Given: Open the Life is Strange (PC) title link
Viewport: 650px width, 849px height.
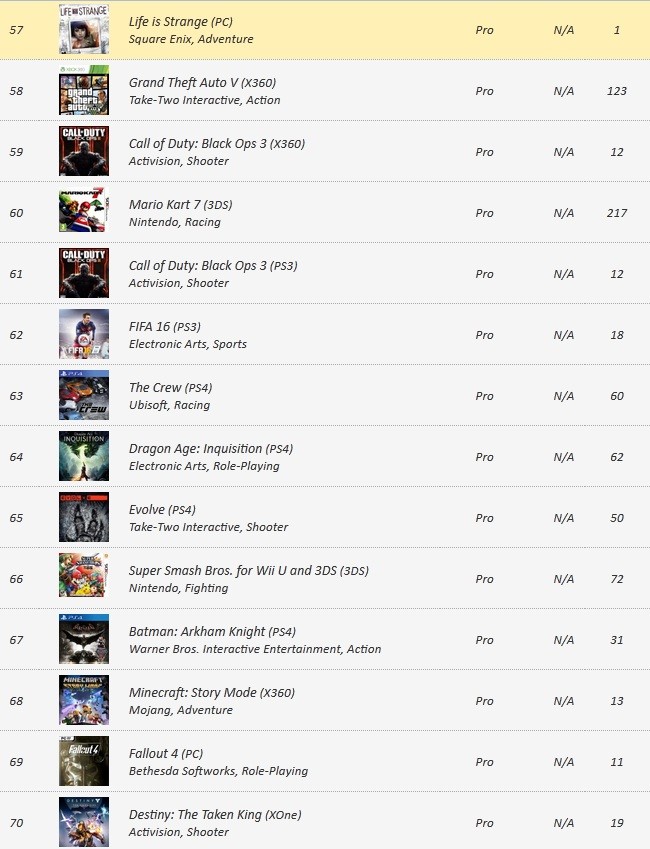Looking at the screenshot, I should tap(181, 22).
